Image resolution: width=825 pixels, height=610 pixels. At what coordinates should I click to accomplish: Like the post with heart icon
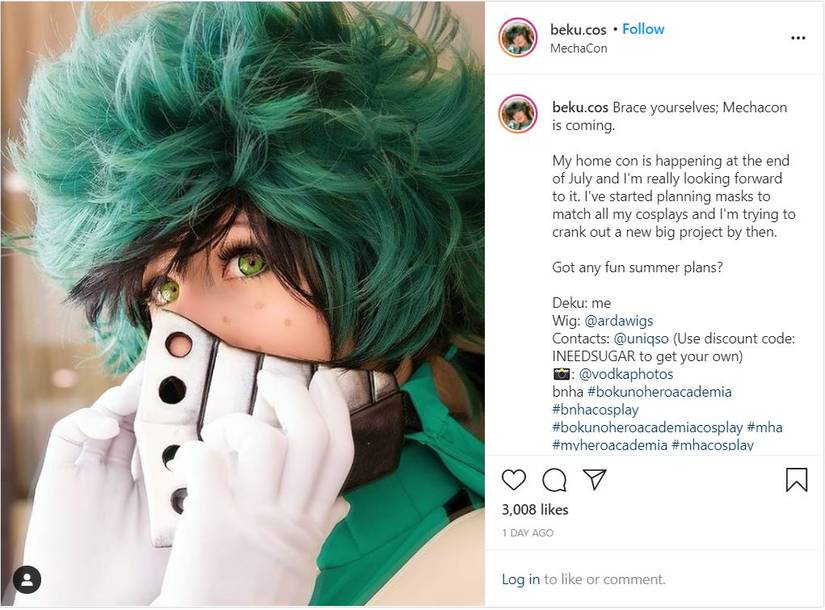point(514,480)
